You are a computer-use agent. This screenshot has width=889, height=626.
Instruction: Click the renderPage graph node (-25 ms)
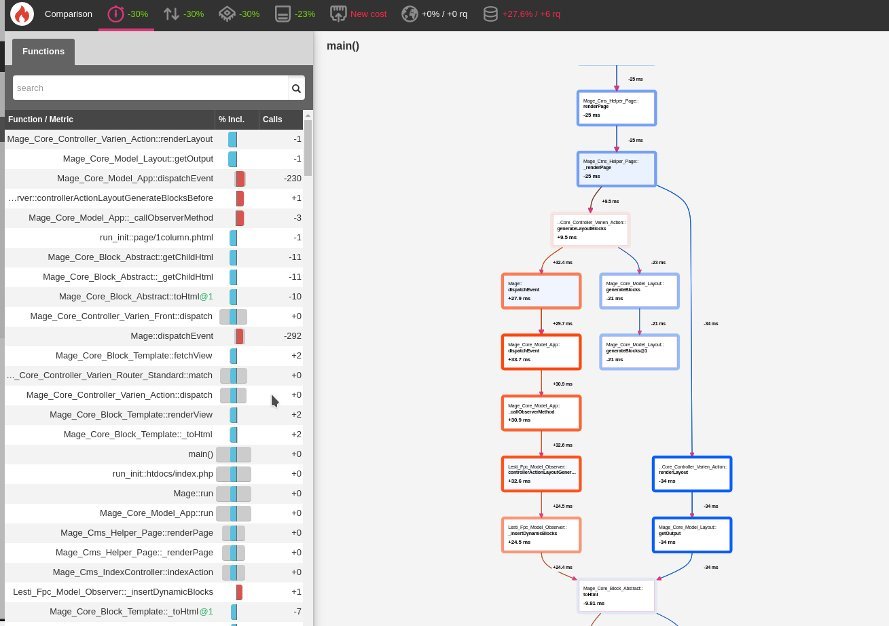coord(616,108)
